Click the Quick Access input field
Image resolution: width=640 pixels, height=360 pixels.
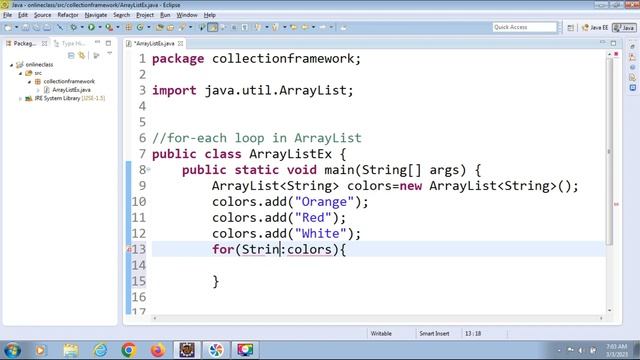click(x=524, y=27)
